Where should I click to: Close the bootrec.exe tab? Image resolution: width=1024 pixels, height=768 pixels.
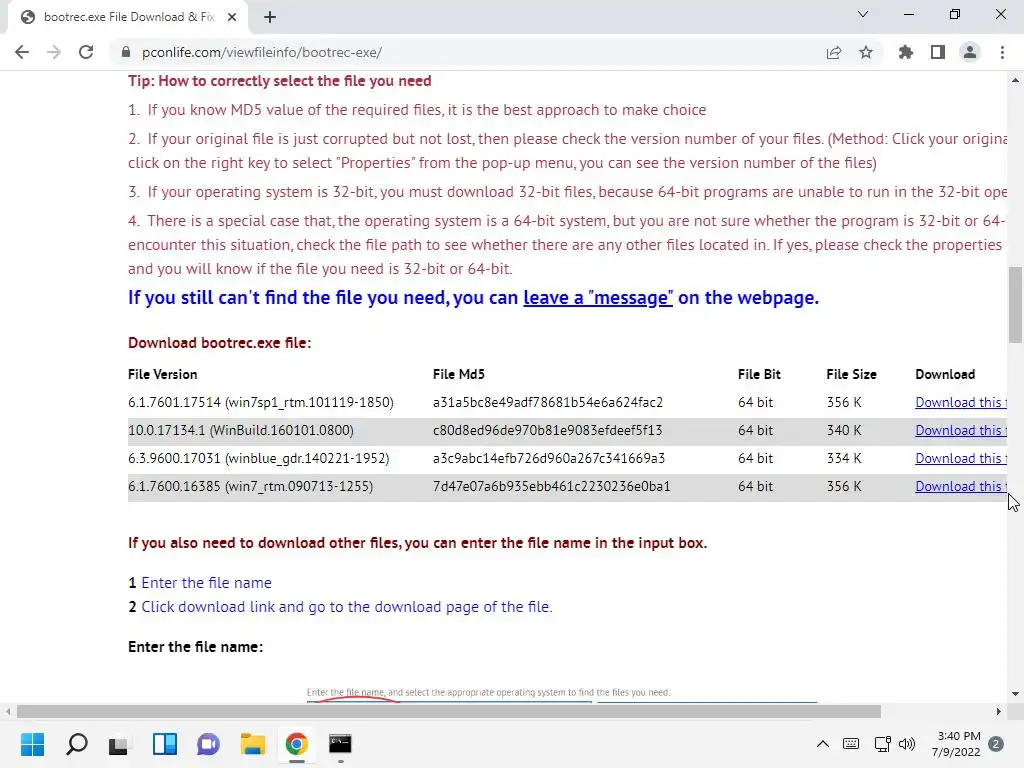[x=232, y=17]
